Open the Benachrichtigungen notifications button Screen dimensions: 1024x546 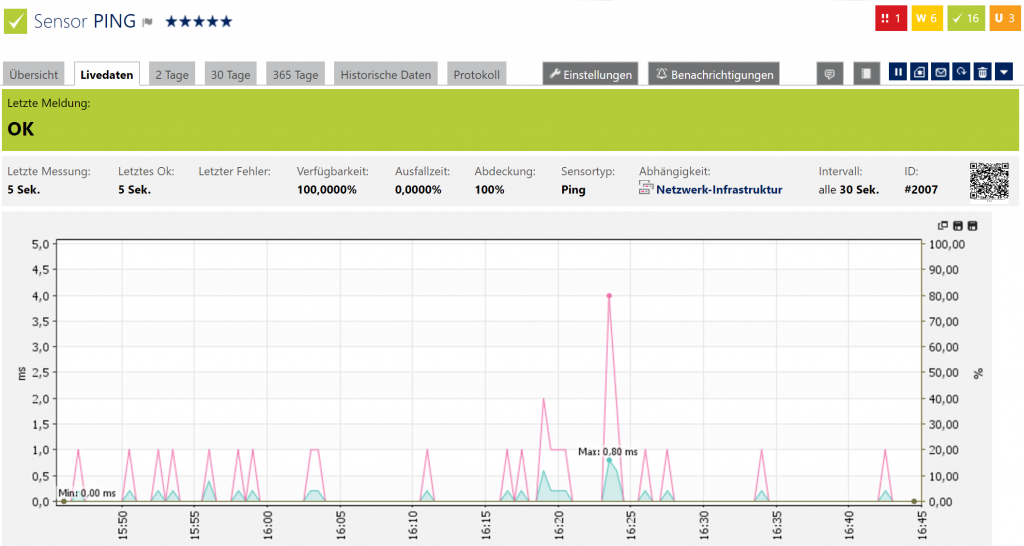point(713,75)
